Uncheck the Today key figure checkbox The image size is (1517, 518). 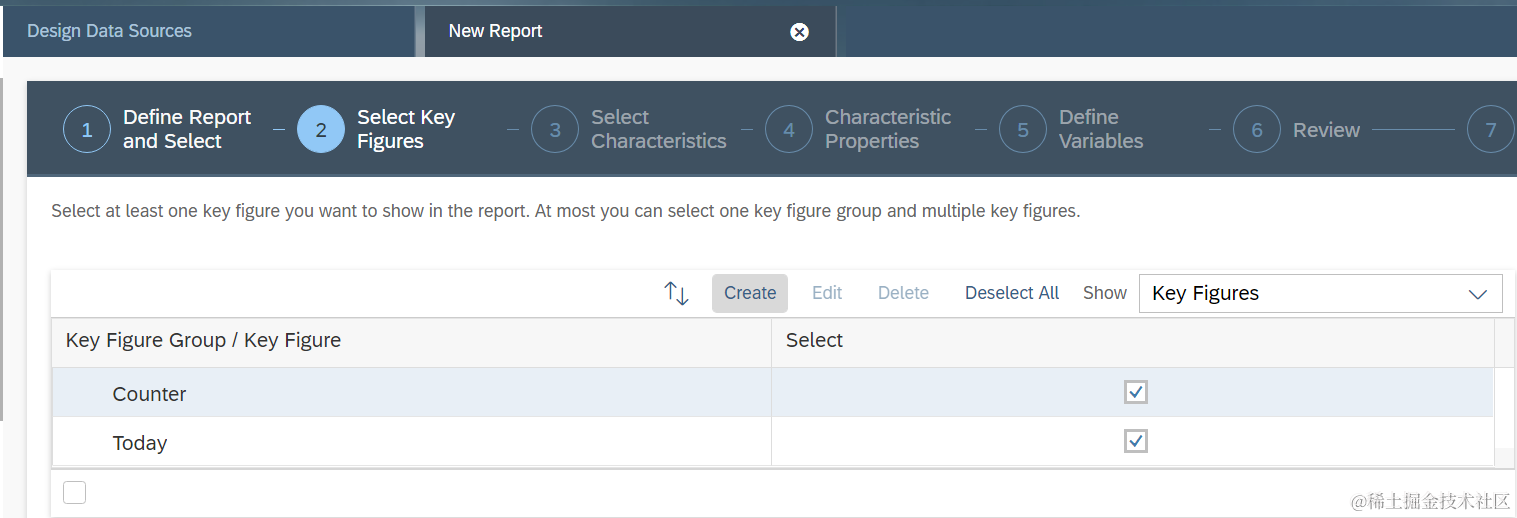point(1135,441)
